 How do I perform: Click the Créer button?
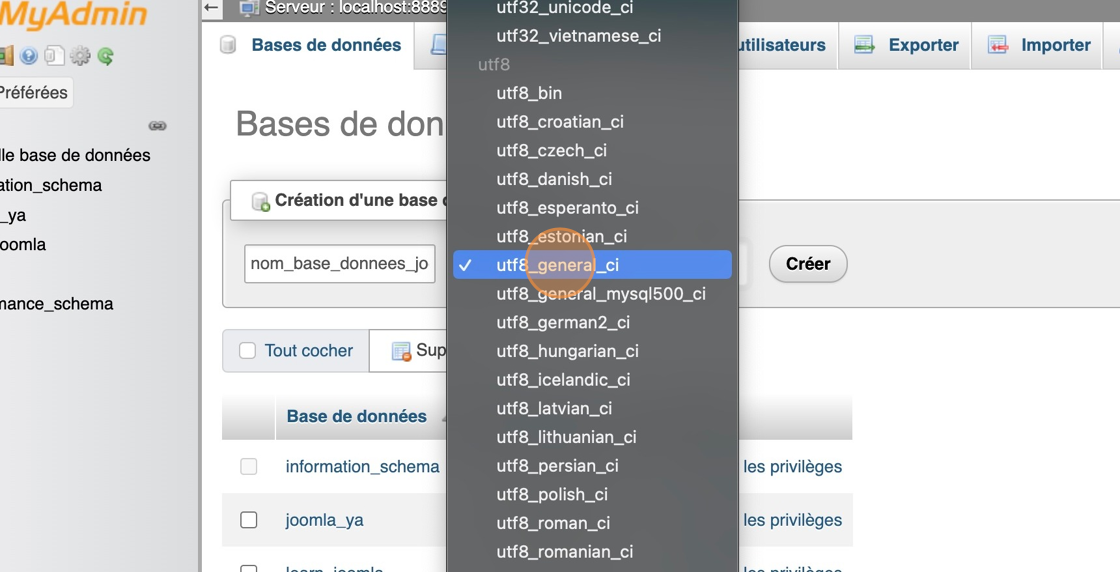[808, 264]
